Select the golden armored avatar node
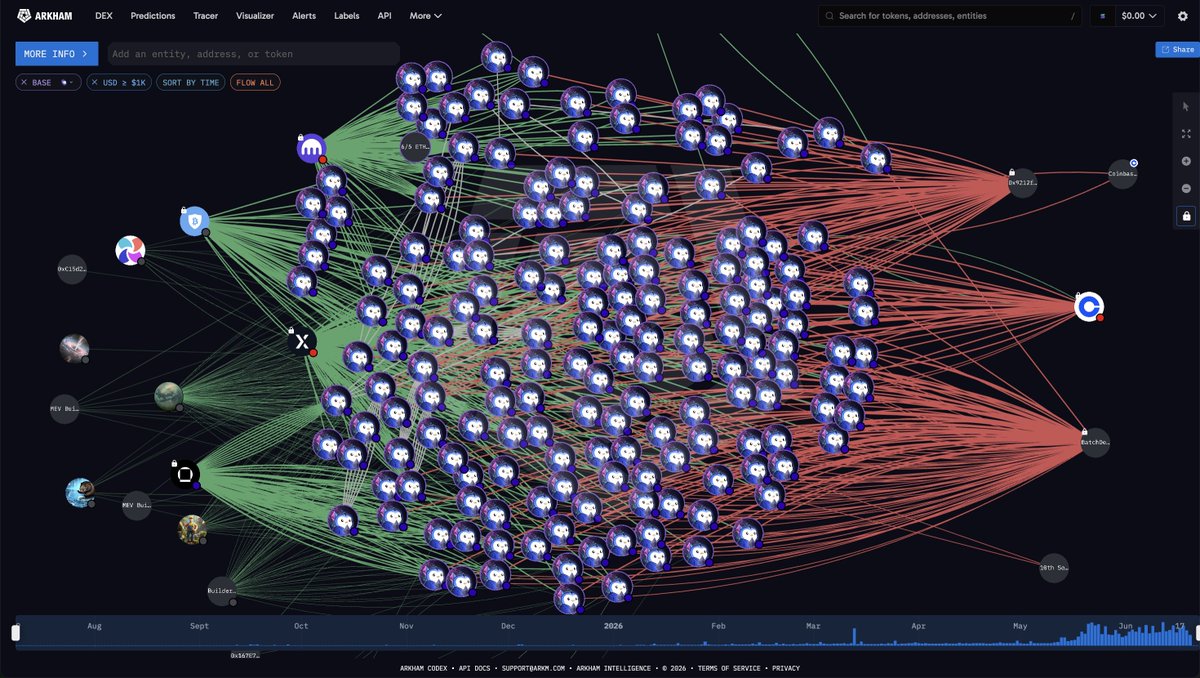Viewport: 1200px width, 678px height. (192, 530)
